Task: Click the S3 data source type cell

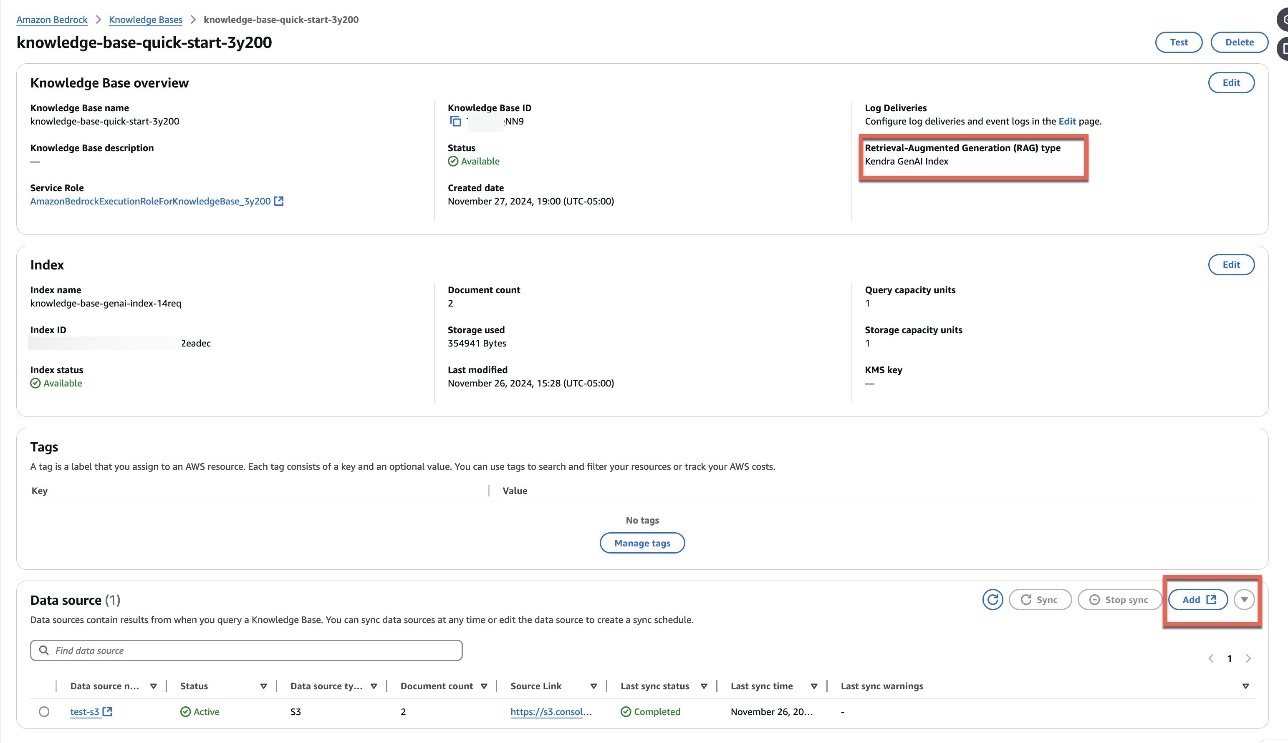Action: click(x=296, y=712)
